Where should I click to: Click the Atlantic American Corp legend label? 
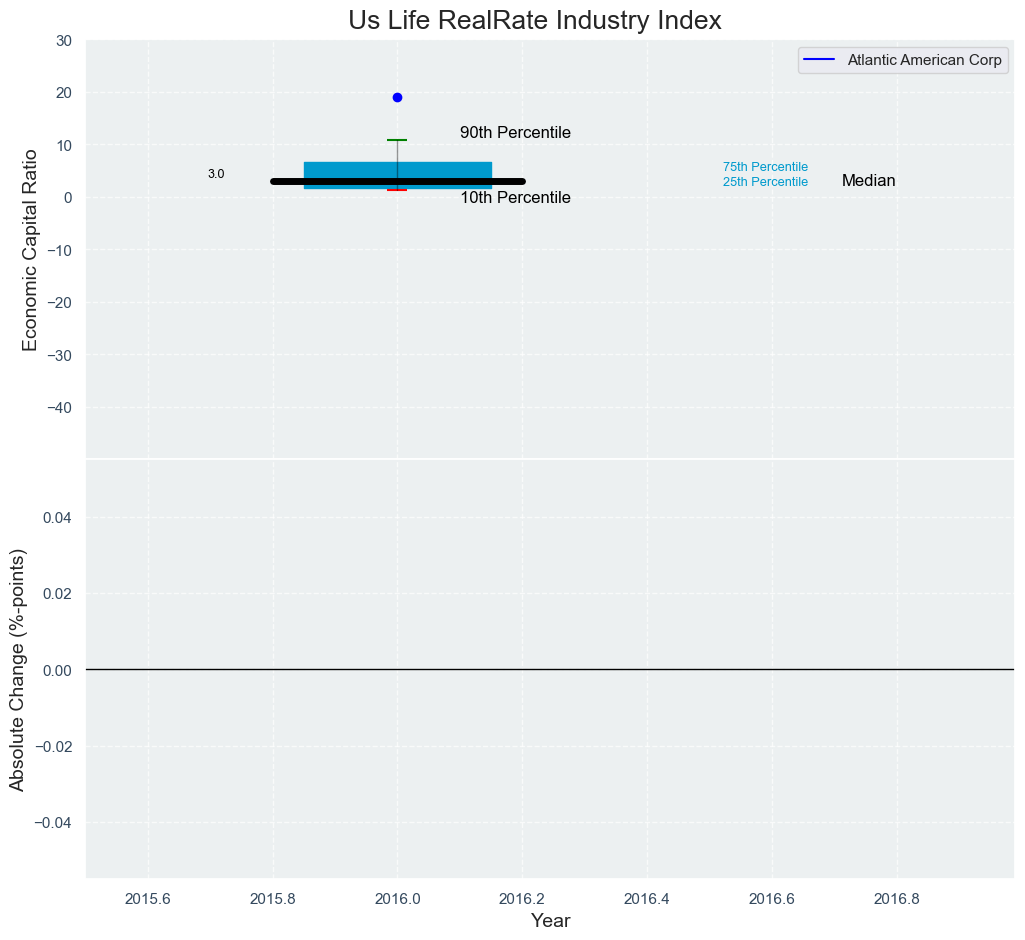(x=924, y=60)
